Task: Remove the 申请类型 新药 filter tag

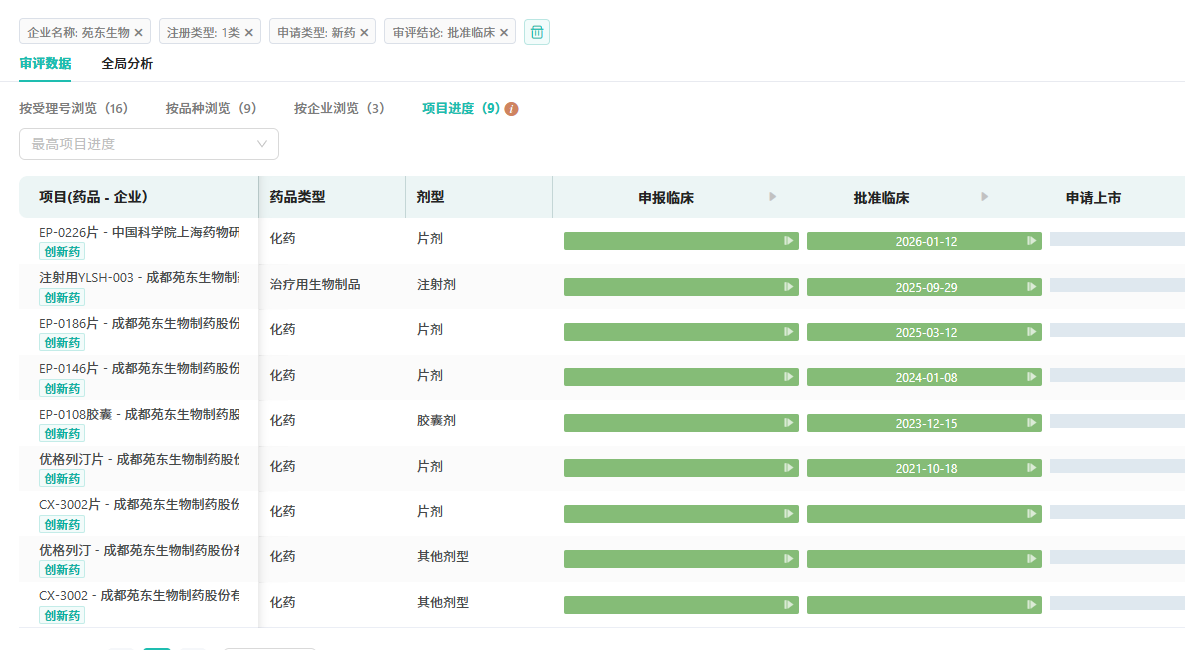Action: [364, 33]
